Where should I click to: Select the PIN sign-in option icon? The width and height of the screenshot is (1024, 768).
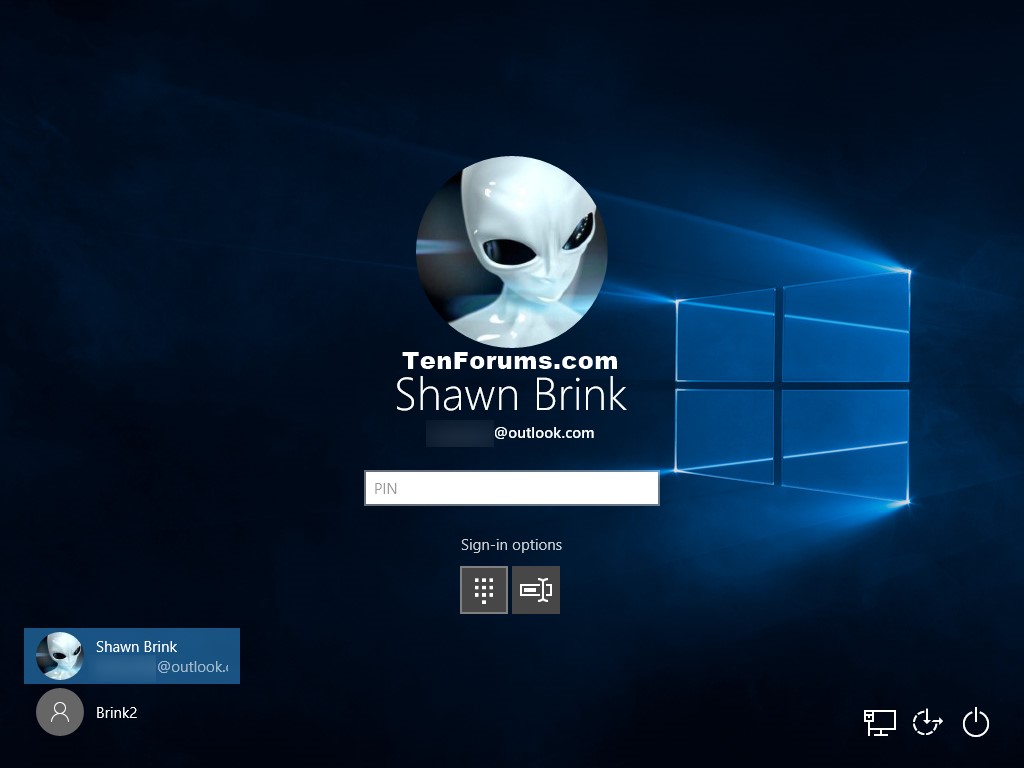484,590
